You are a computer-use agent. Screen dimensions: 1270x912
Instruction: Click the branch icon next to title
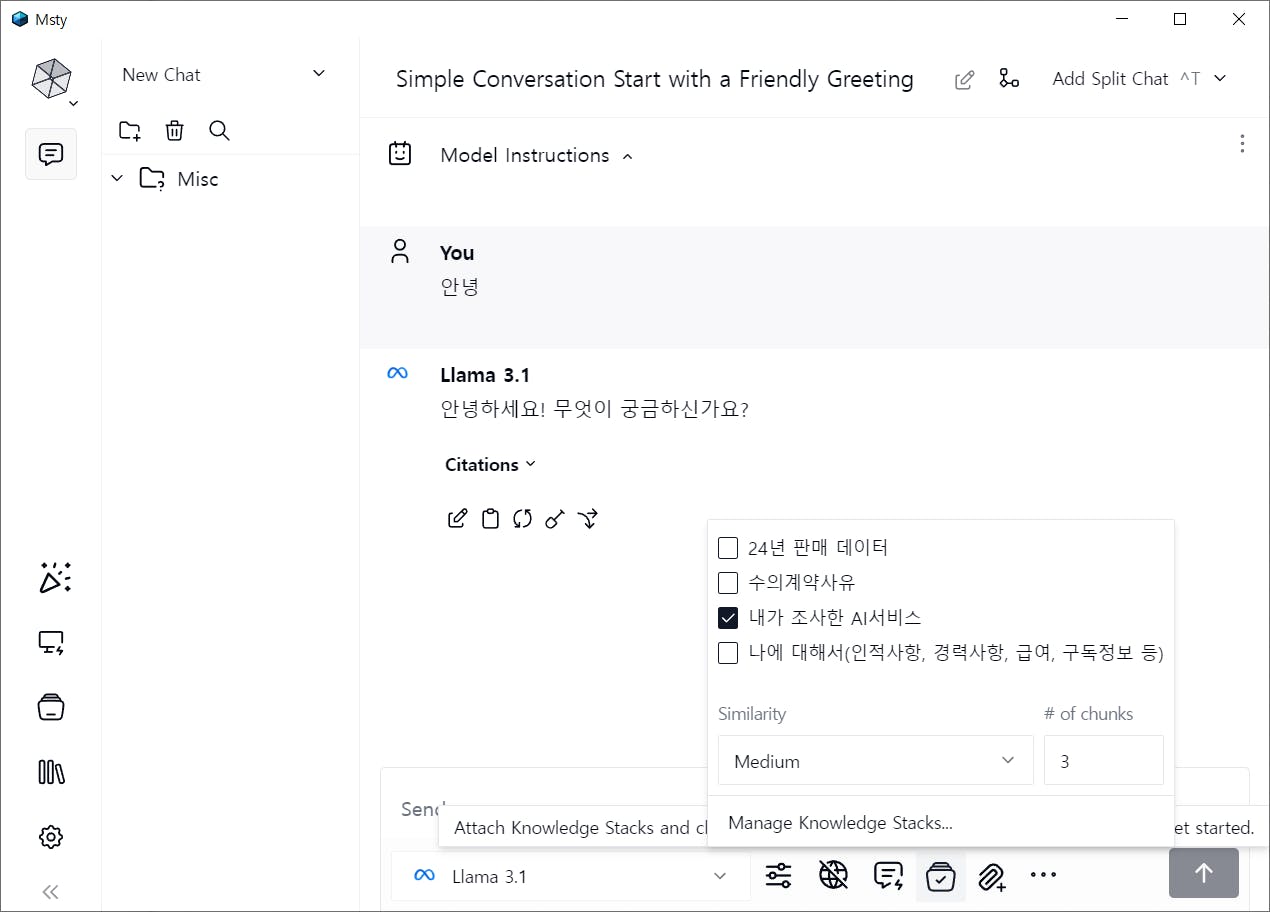[x=1009, y=79]
